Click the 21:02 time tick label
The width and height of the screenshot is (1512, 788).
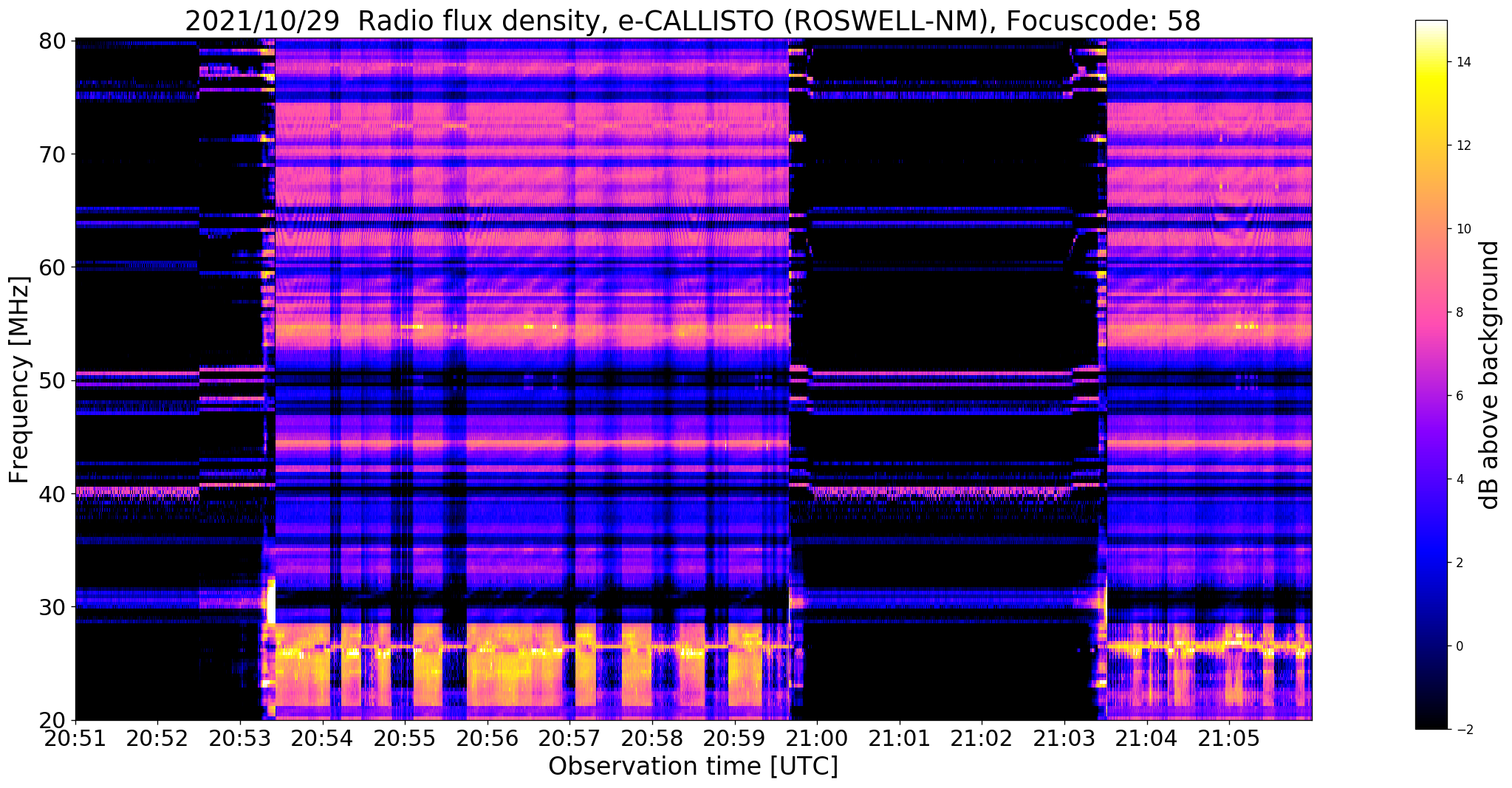[x=982, y=738]
